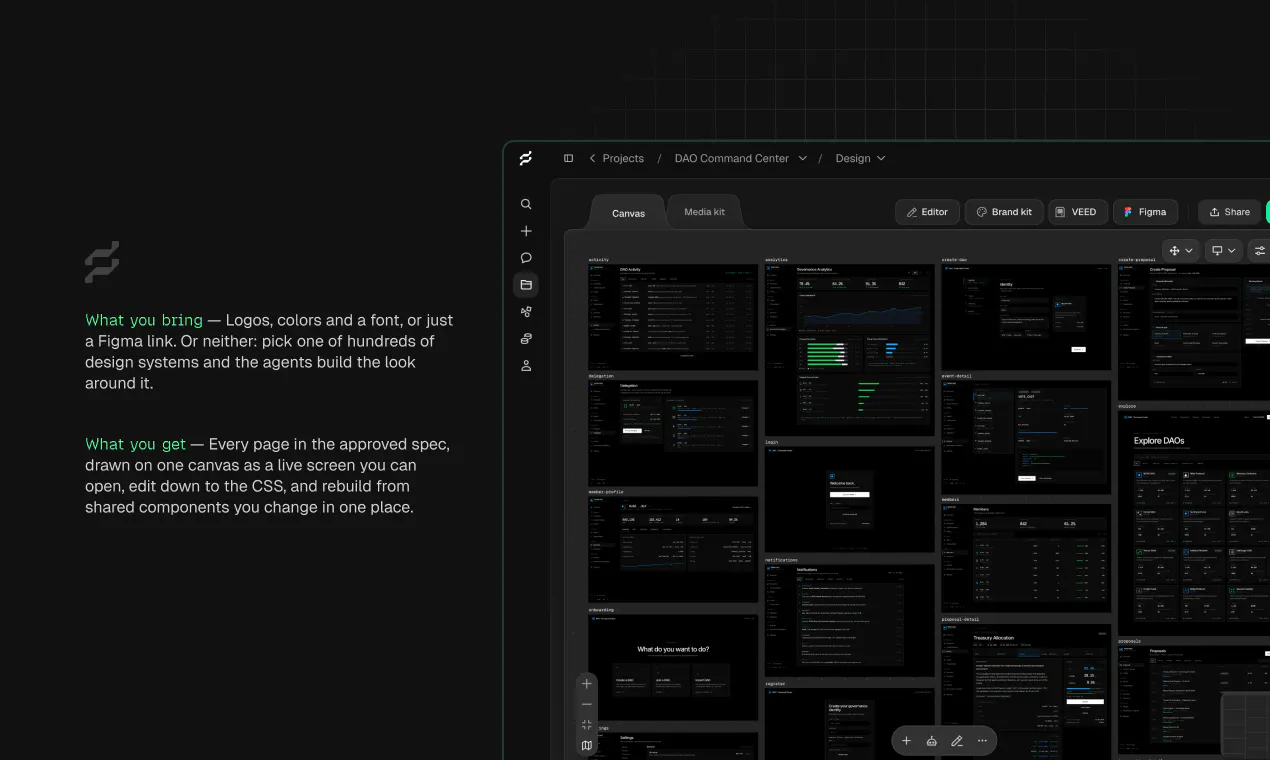Open the create-dao screen thumbnail
Image resolution: width=1270 pixels, height=760 pixels.
(1026, 317)
